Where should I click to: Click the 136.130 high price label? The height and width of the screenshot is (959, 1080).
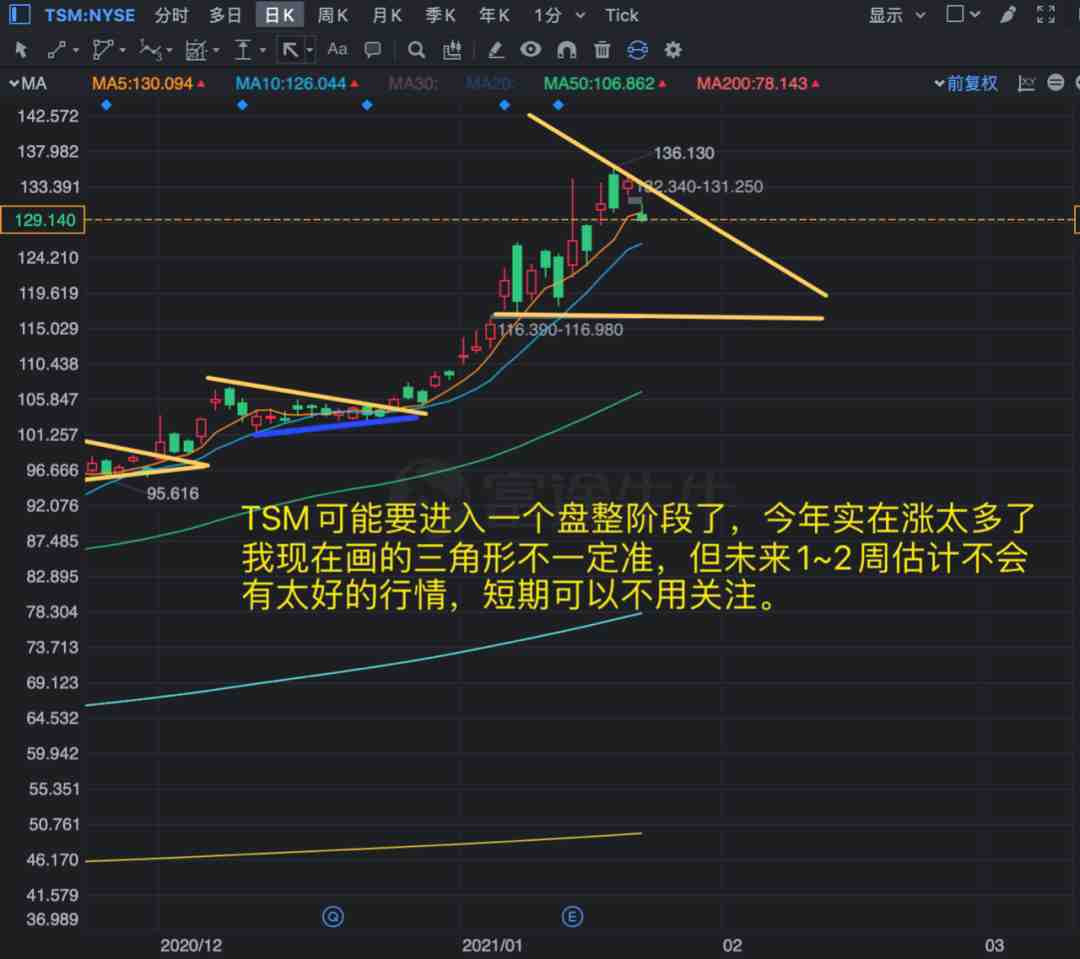683,153
